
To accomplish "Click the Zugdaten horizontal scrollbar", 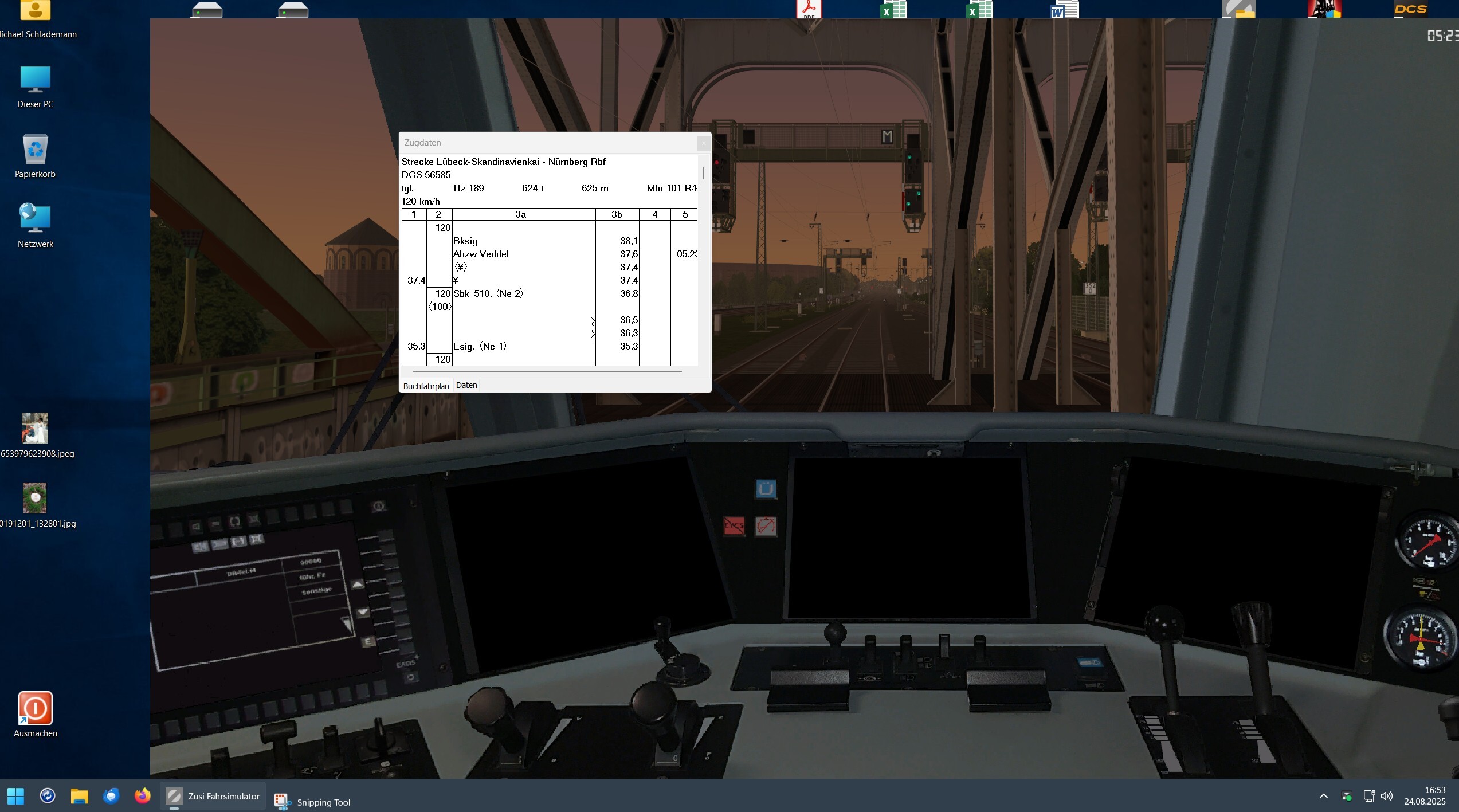I will (x=547, y=371).
